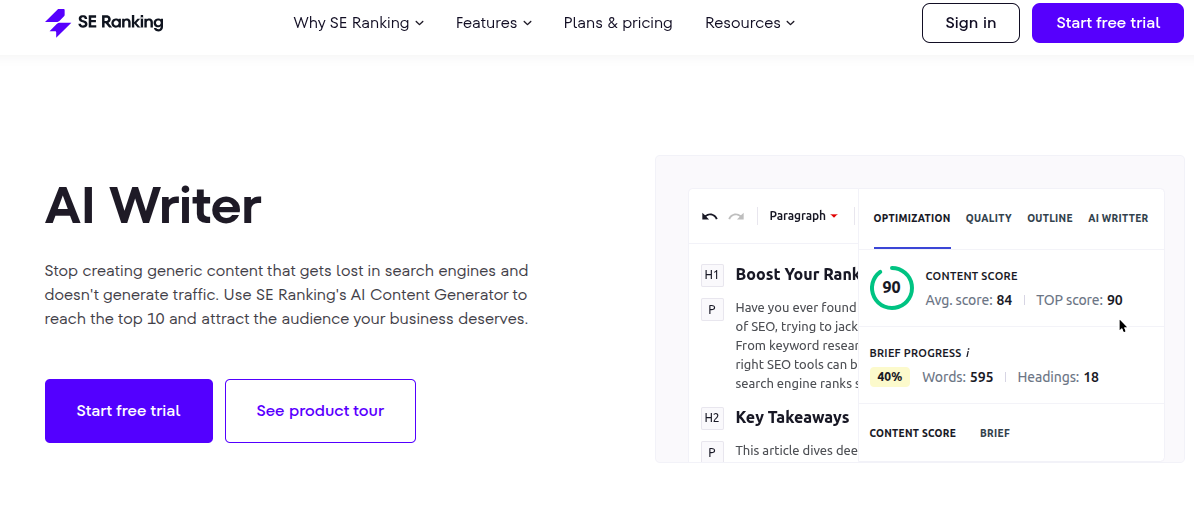Screen dimensions: 1194x526
Task: Open the Paragraph style dropdown
Action: coord(803,216)
